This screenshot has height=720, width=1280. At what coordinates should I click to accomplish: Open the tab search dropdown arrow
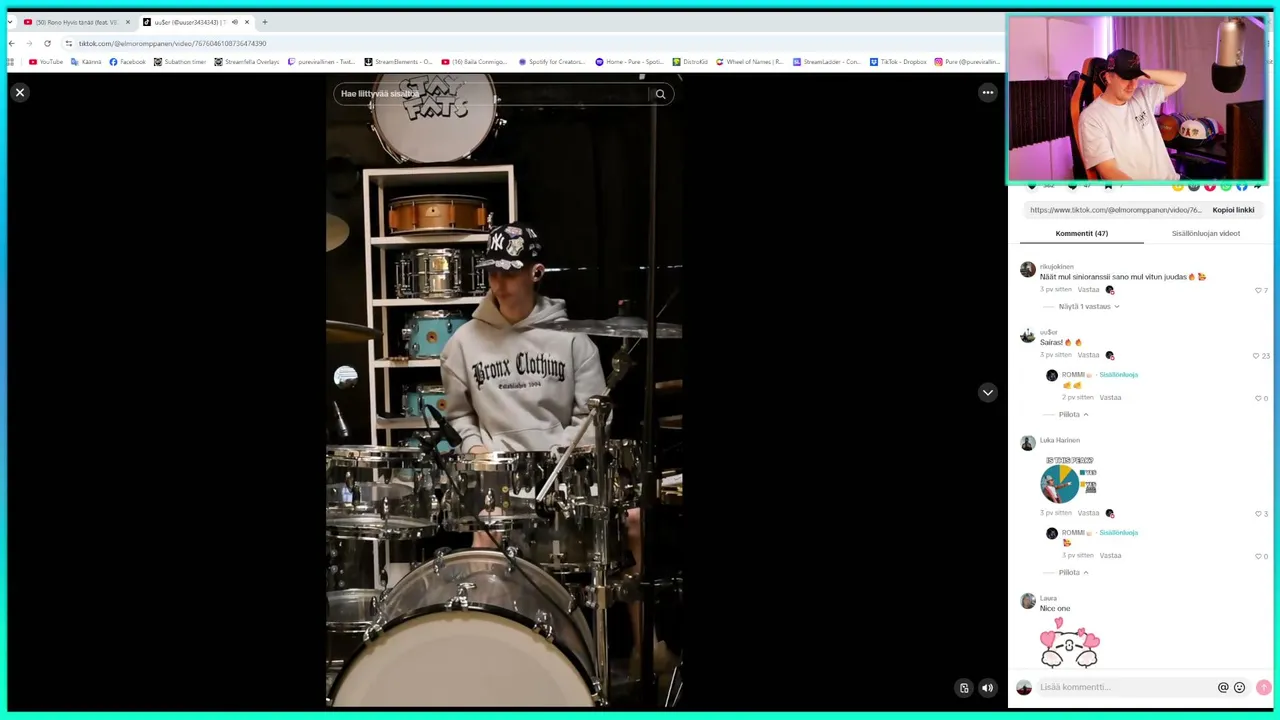point(10,22)
